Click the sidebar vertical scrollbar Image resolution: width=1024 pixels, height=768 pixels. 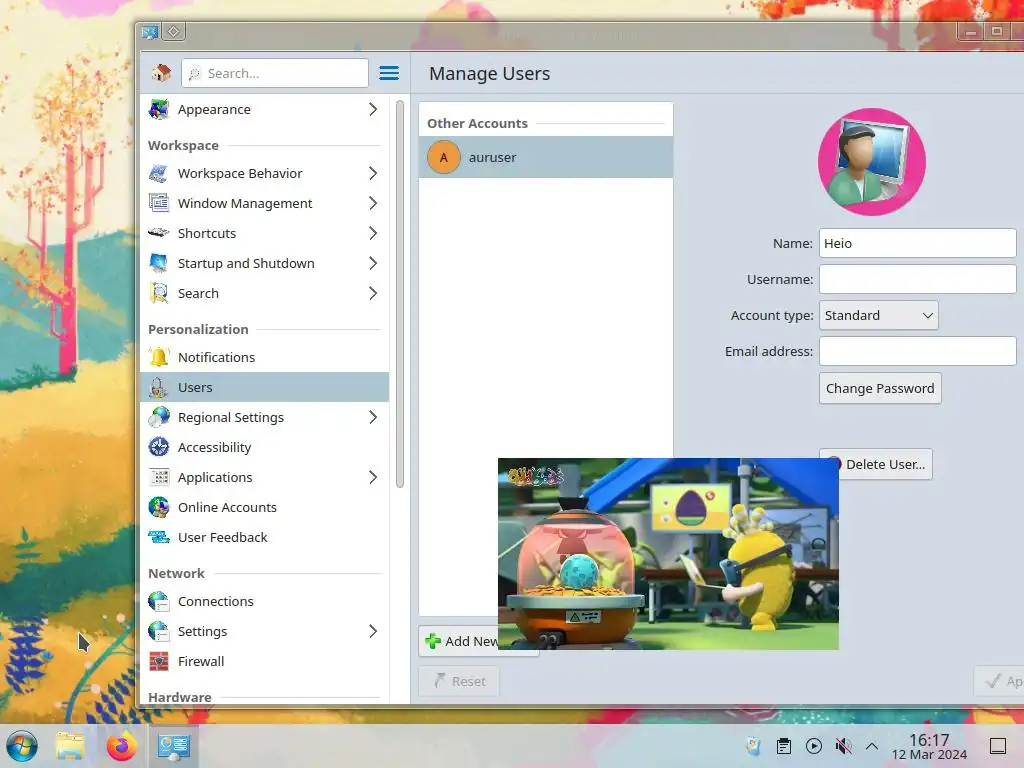[400, 294]
